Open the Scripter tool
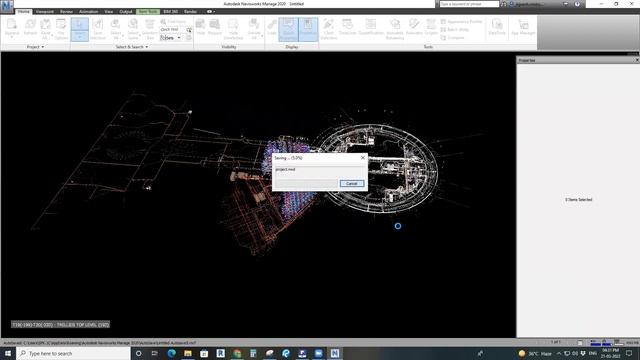 [431, 27]
